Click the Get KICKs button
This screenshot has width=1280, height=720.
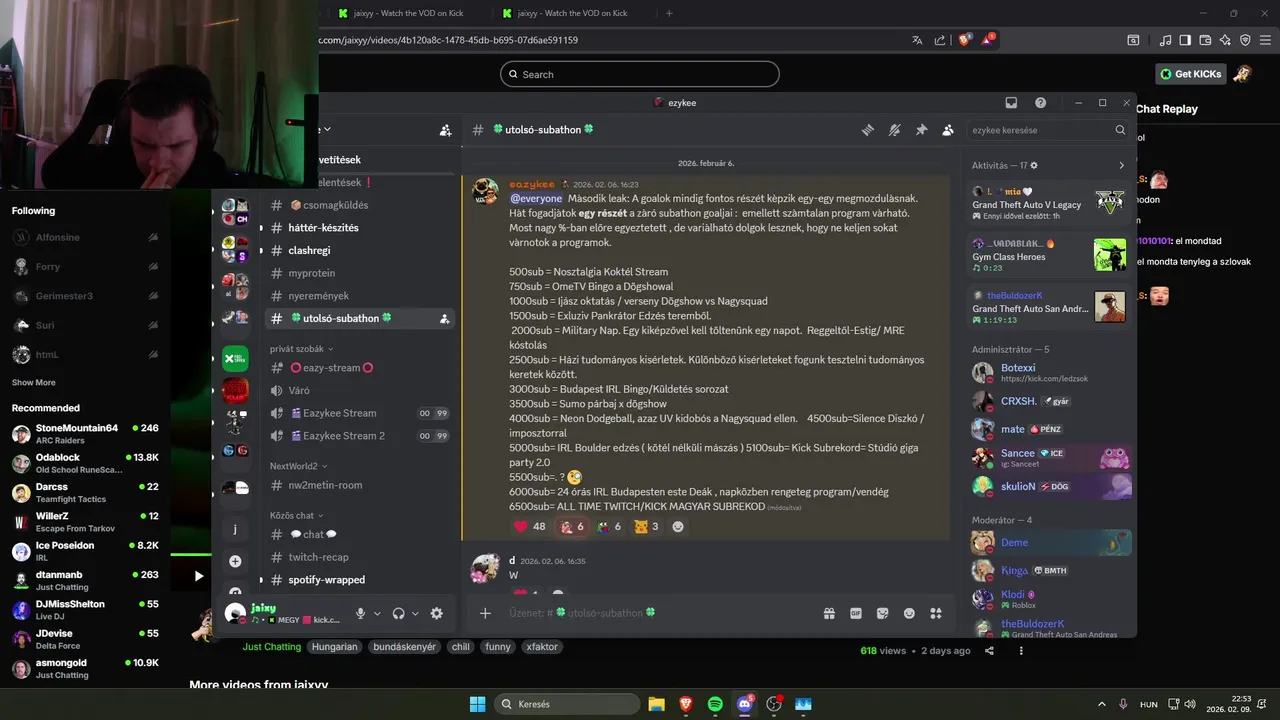tap(1191, 74)
